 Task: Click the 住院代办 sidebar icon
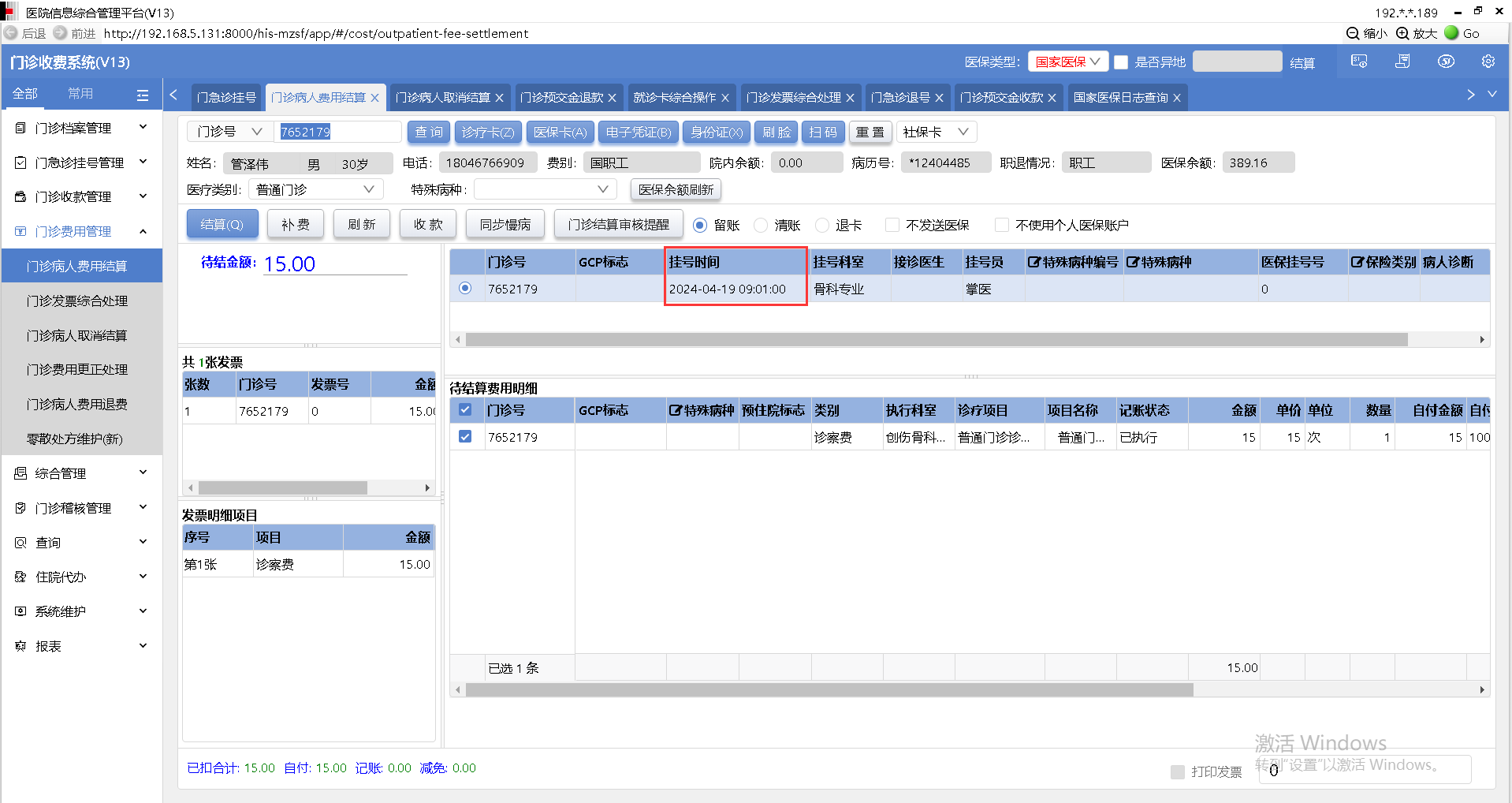coord(20,577)
